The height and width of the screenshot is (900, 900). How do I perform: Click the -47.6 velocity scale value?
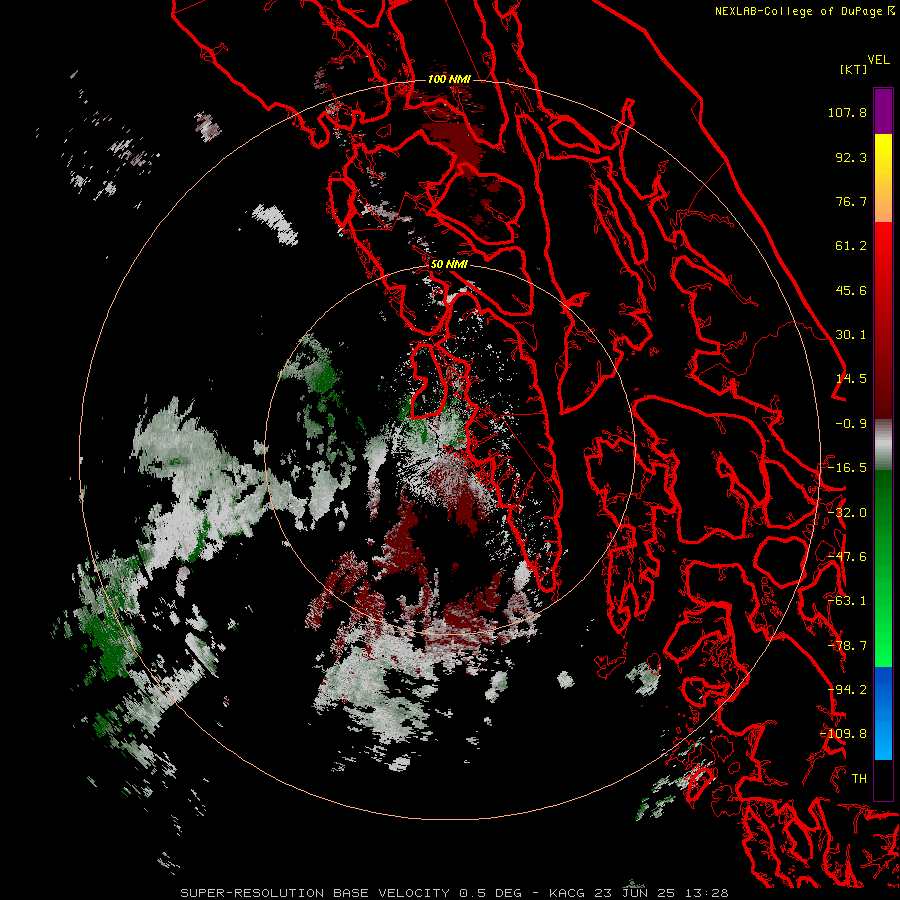tap(847, 557)
